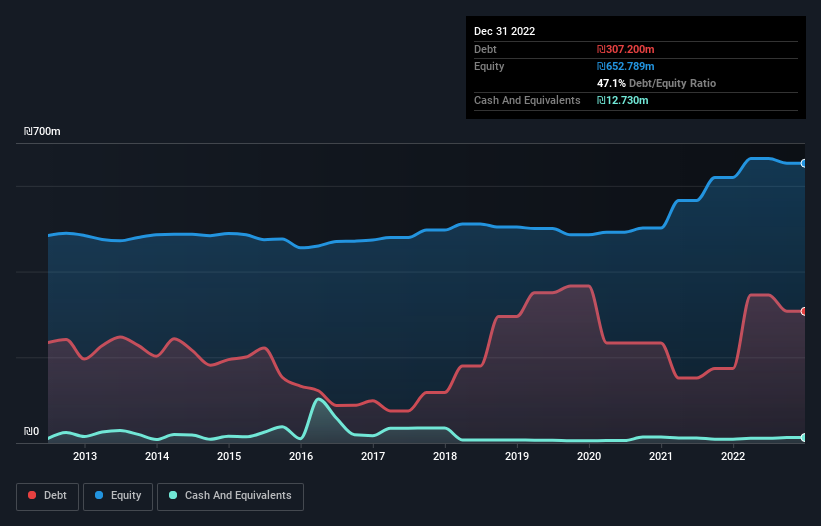Click the ₪652.789m equity value
Viewport: 821px width, 526px height.
click(626, 66)
